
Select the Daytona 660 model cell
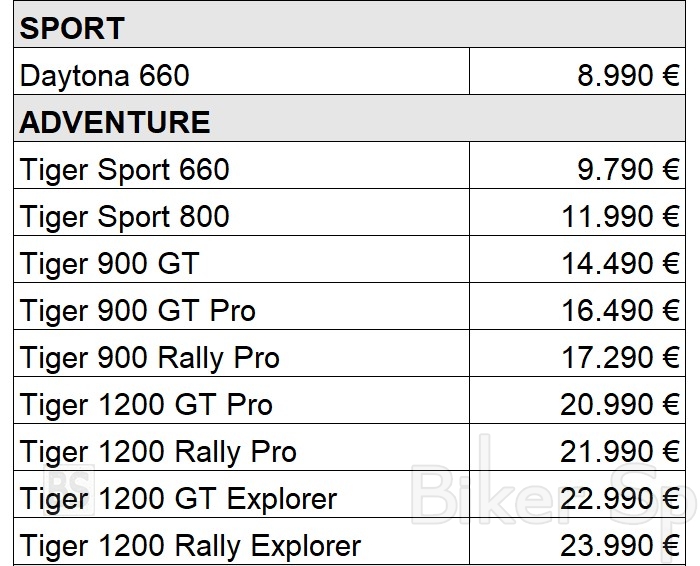tap(104, 75)
